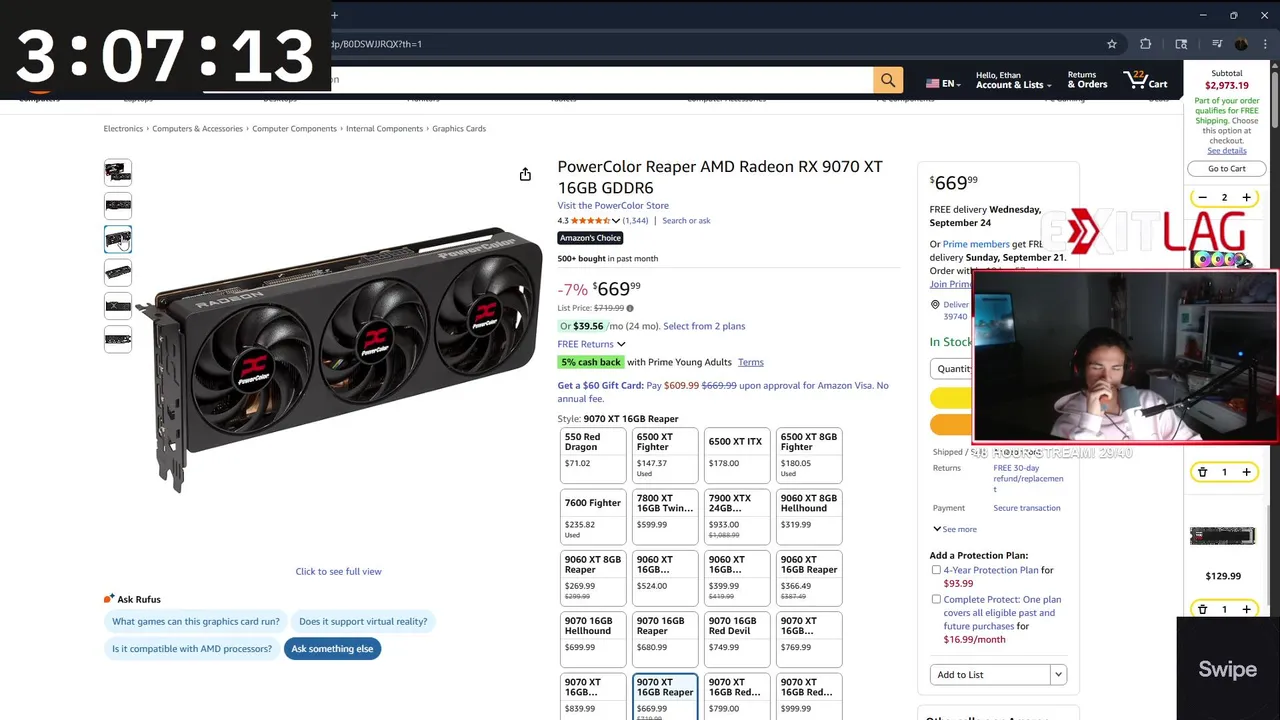1280x720 pixels.
Task: Decrease cart quantity with minus icon next to 2
Action: (x=1202, y=197)
